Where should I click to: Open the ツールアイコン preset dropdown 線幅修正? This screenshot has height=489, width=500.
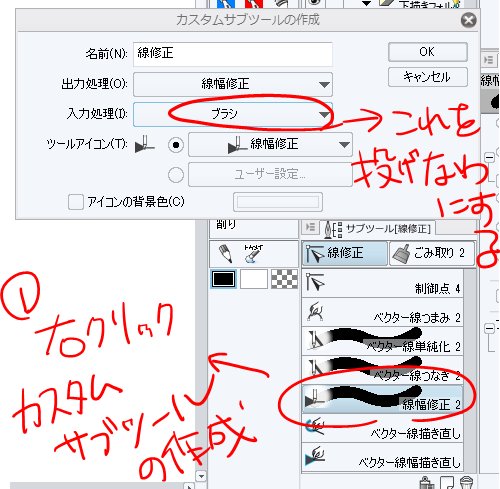(x=270, y=144)
